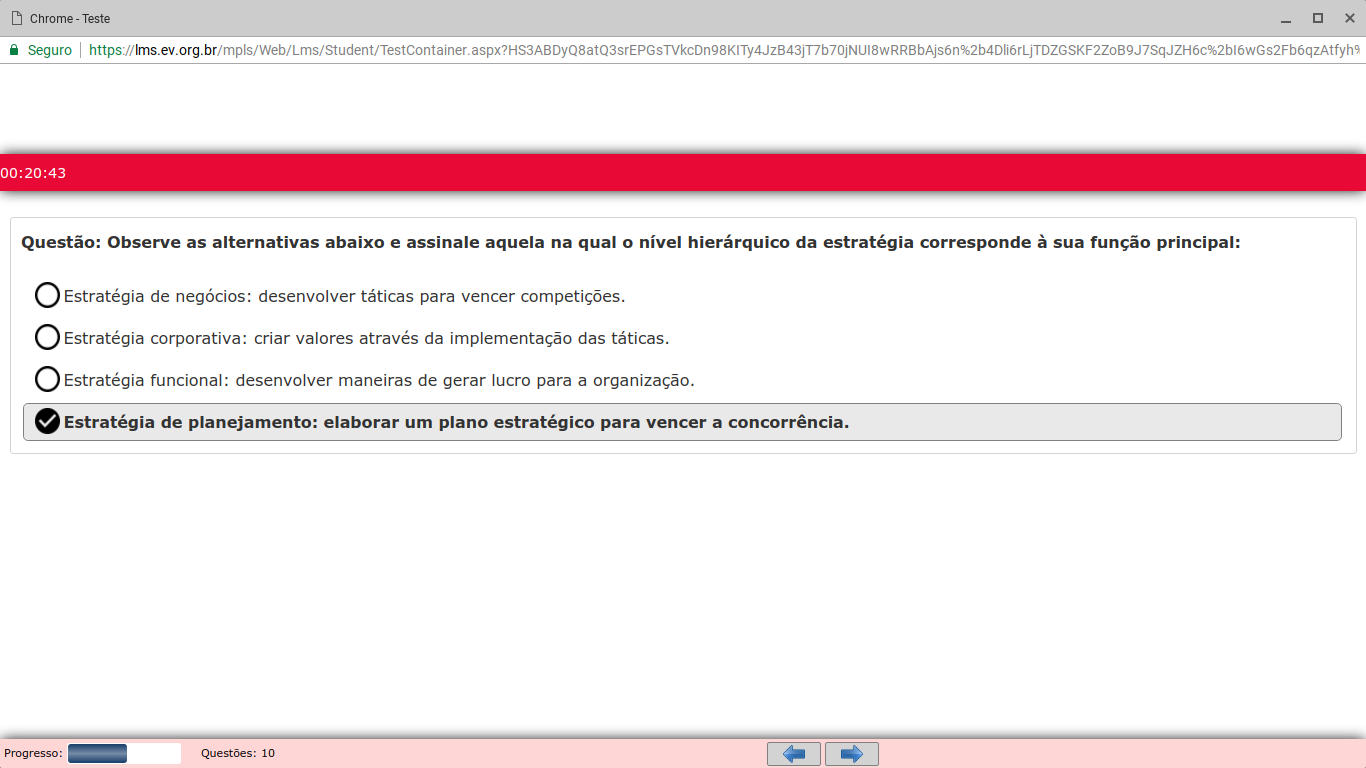Click the page document icon in title bar

tap(15, 18)
